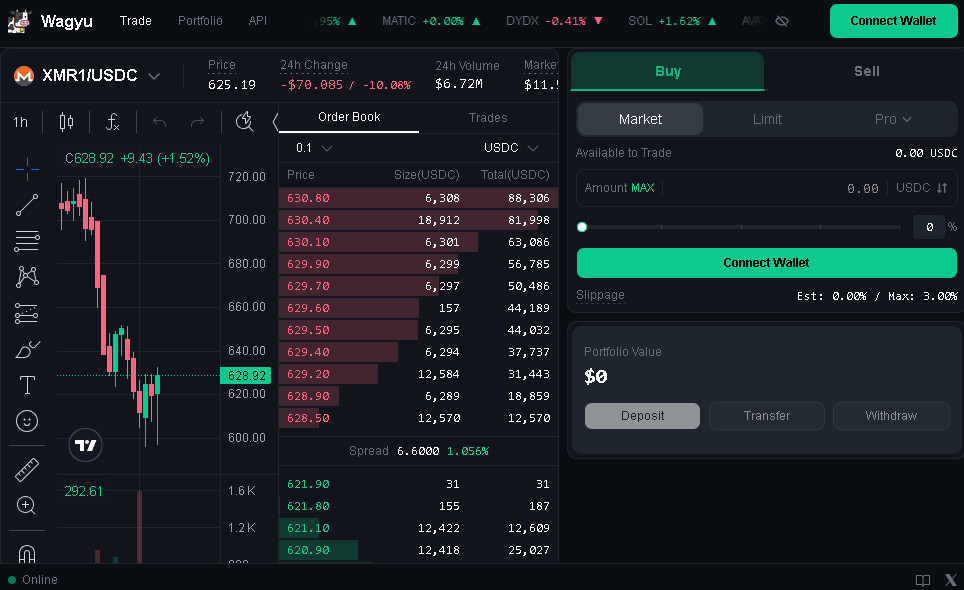Click the candlestick chart style icon
The width and height of the screenshot is (964, 590).
[x=67, y=122]
